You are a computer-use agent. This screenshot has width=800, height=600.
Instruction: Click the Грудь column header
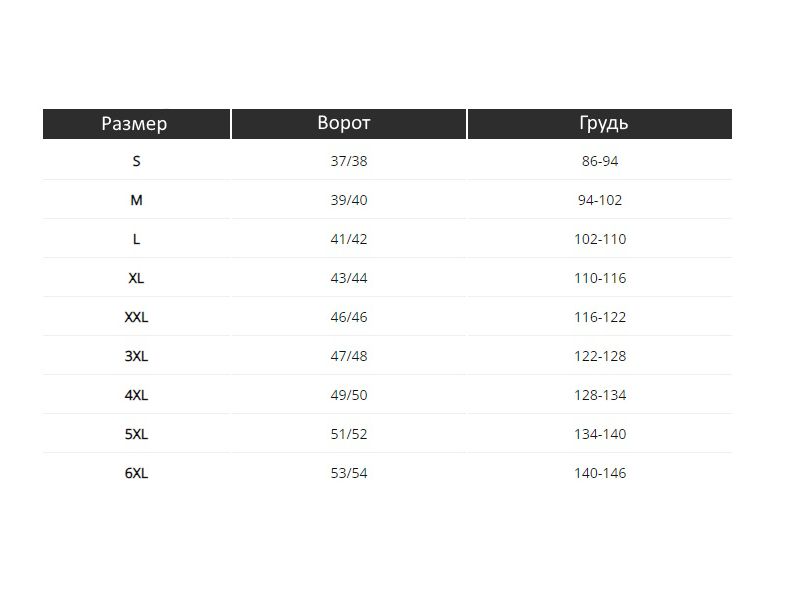(x=600, y=124)
